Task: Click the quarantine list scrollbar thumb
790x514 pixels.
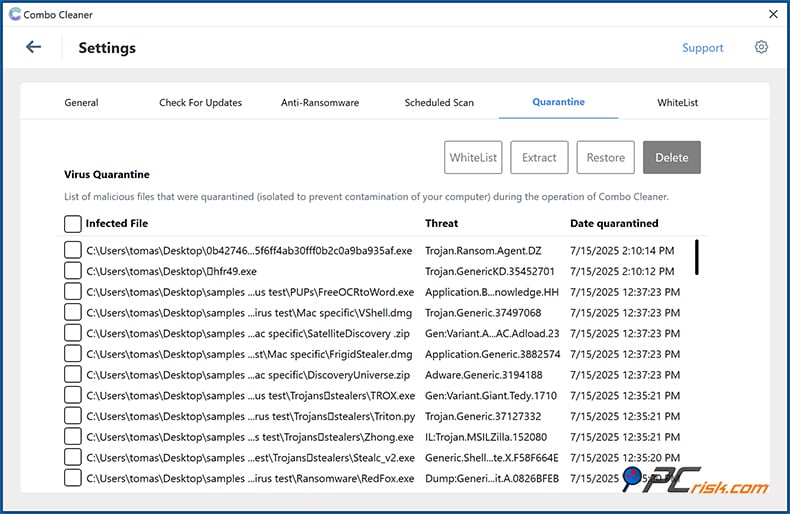Action: click(x=696, y=257)
